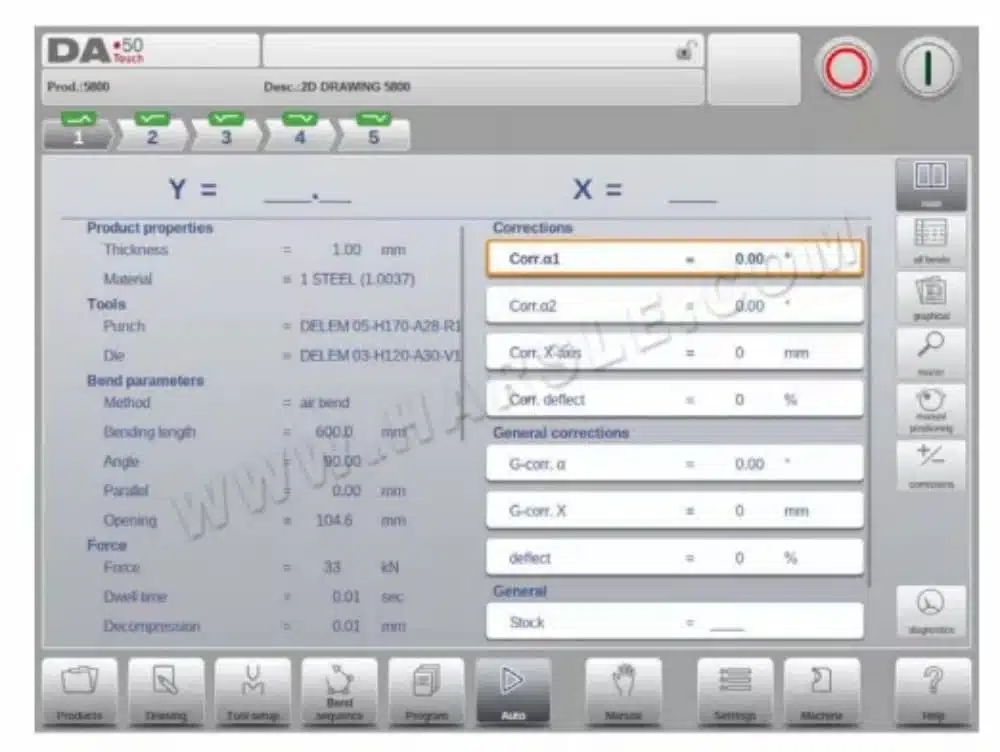
Task: Open manual positioning
Action: click(931, 409)
